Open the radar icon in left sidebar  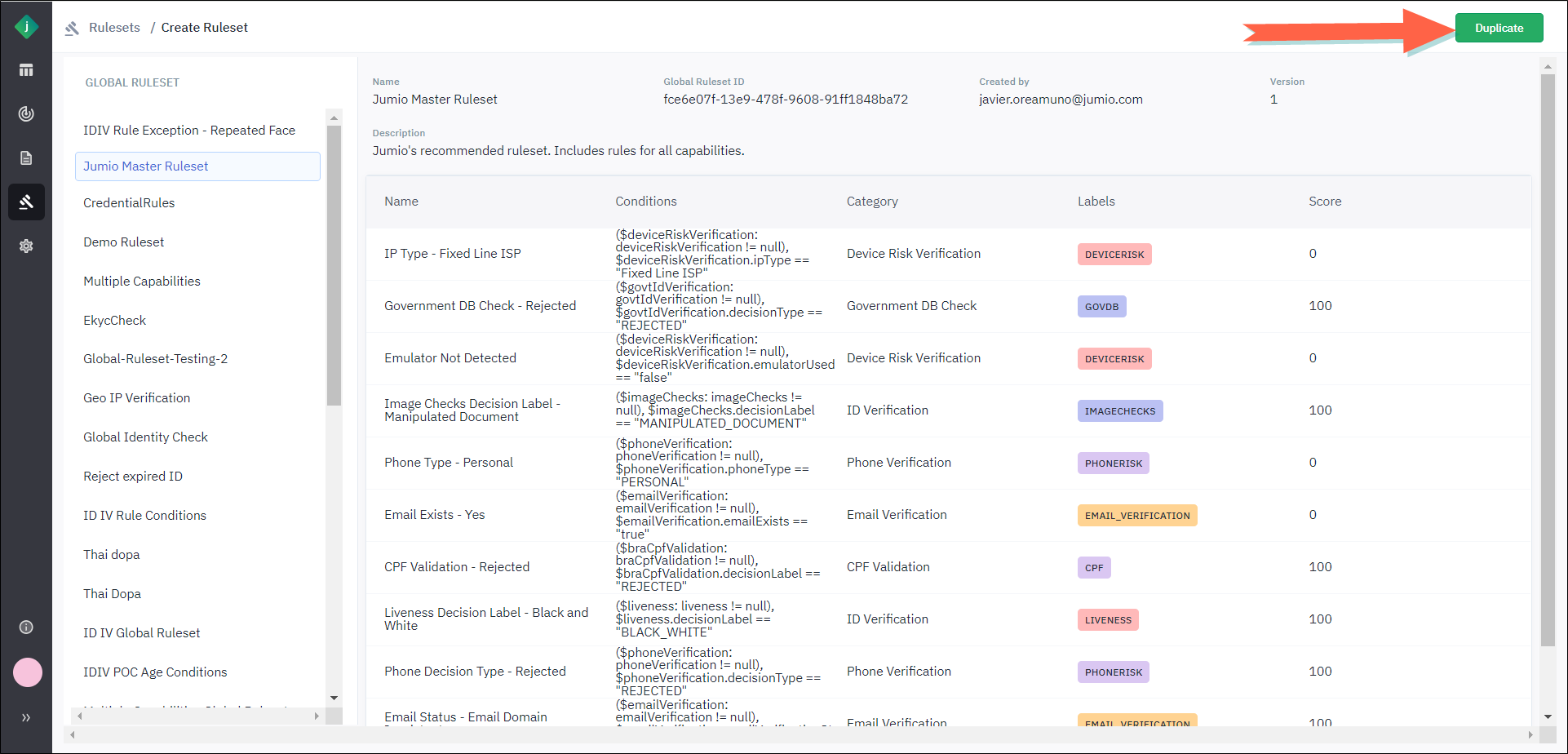[x=26, y=113]
